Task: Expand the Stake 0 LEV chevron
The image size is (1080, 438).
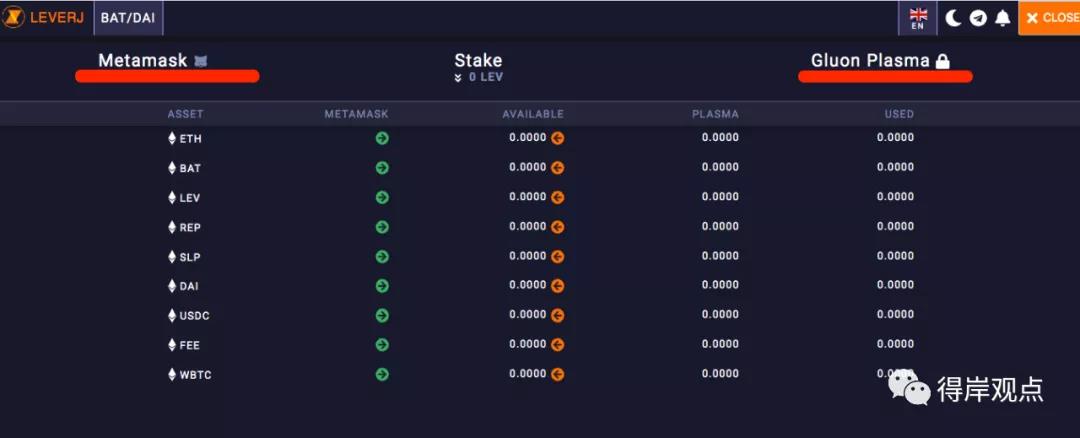Action: [x=458, y=78]
